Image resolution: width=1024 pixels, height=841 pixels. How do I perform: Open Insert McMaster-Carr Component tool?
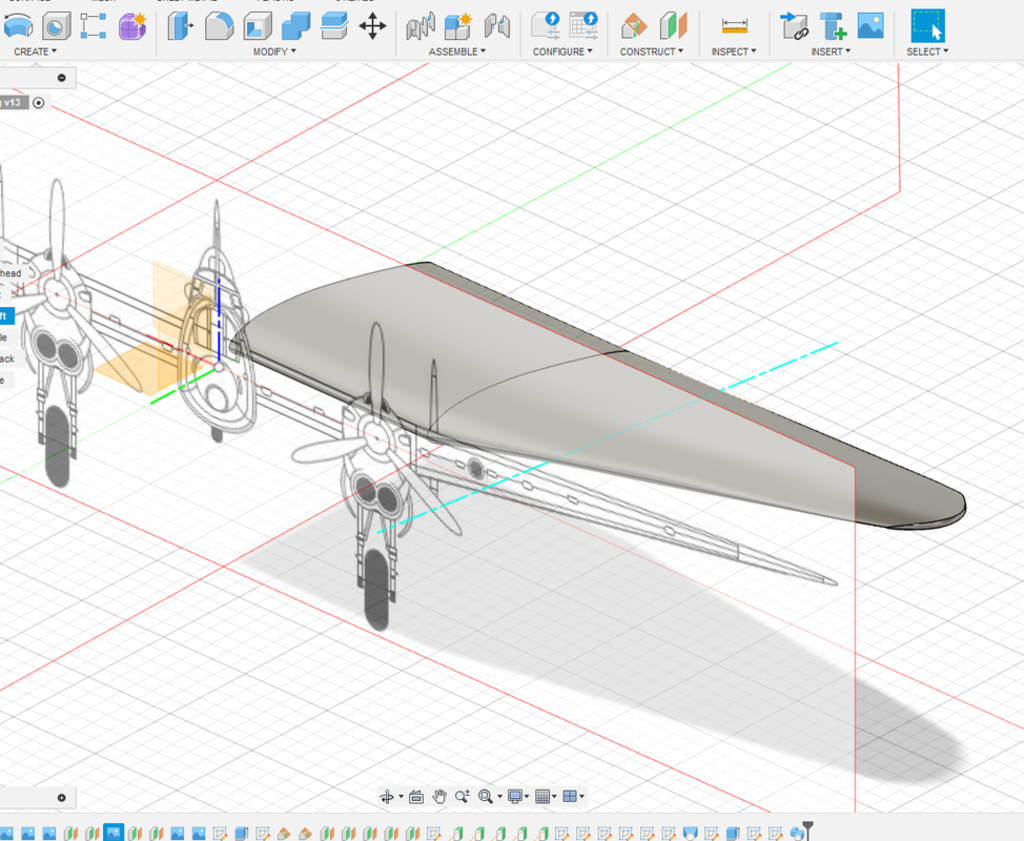coord(833,26)
